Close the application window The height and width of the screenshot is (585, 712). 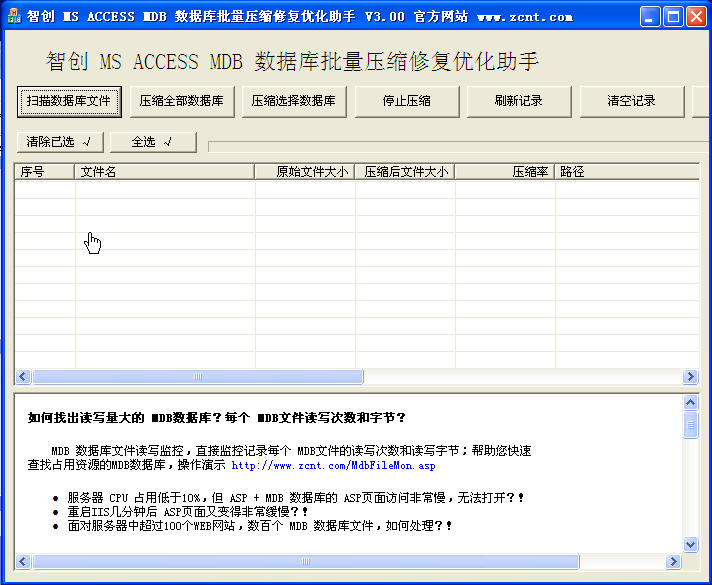tap(697, 17)
